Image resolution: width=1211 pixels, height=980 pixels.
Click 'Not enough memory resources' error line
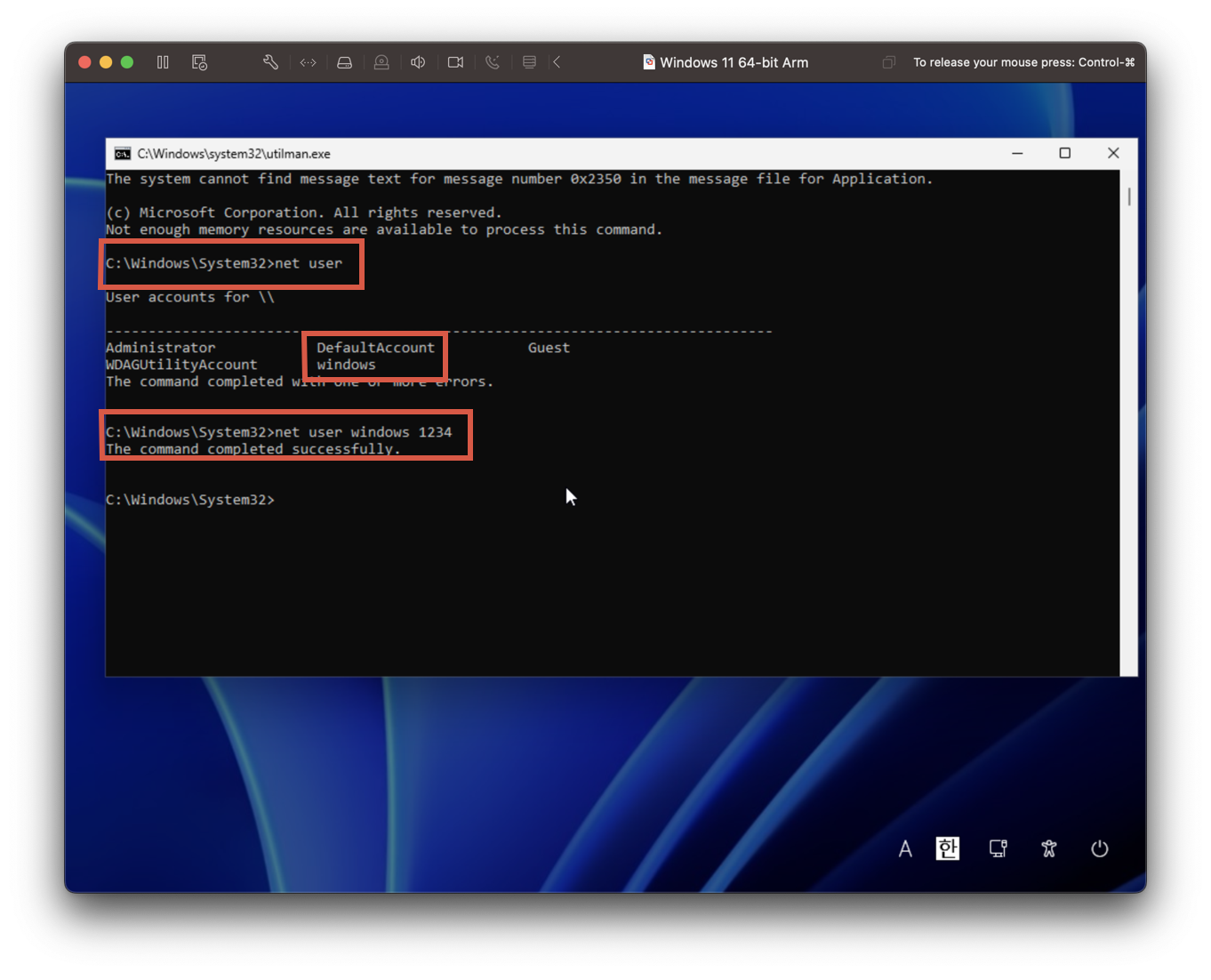384,229
